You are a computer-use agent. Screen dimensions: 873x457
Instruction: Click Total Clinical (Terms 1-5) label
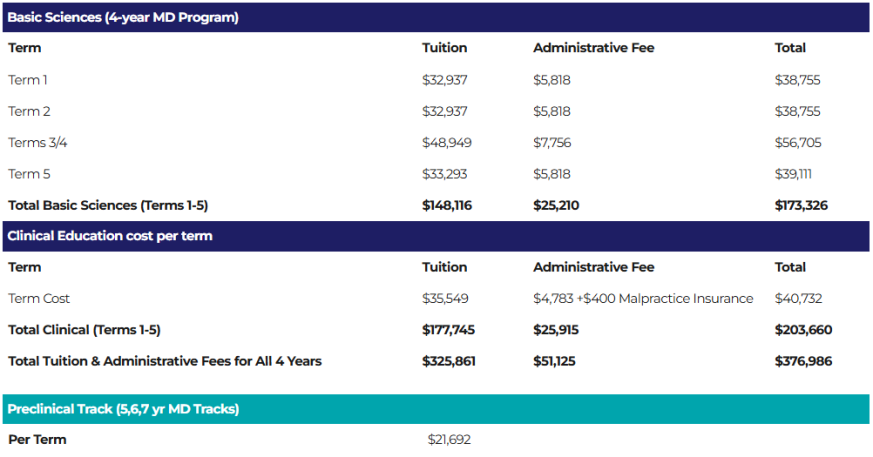coord(84,330)
